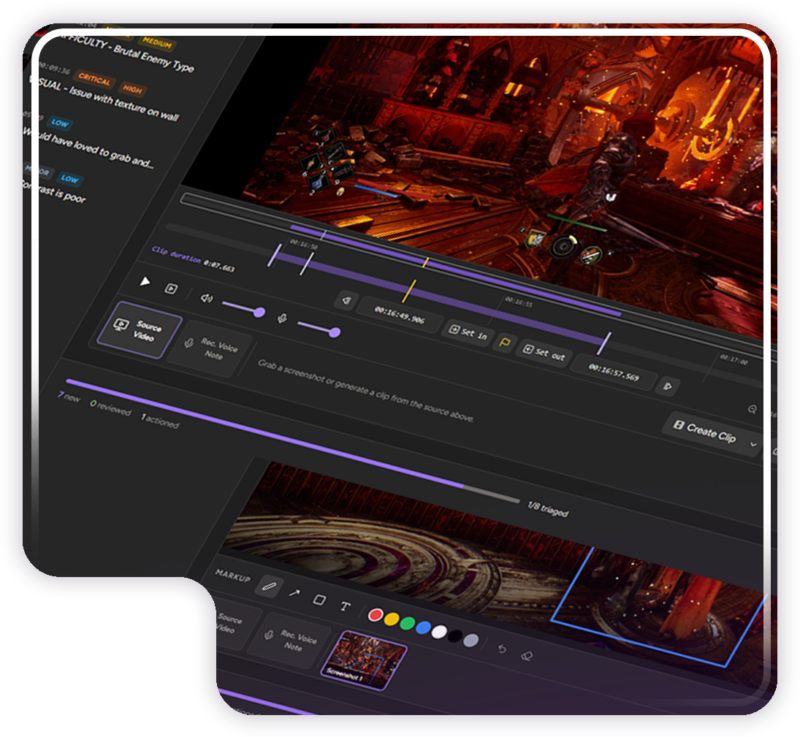Pick the grey markup color
Viewport: 800px width, 737px height.
(471, 641)
